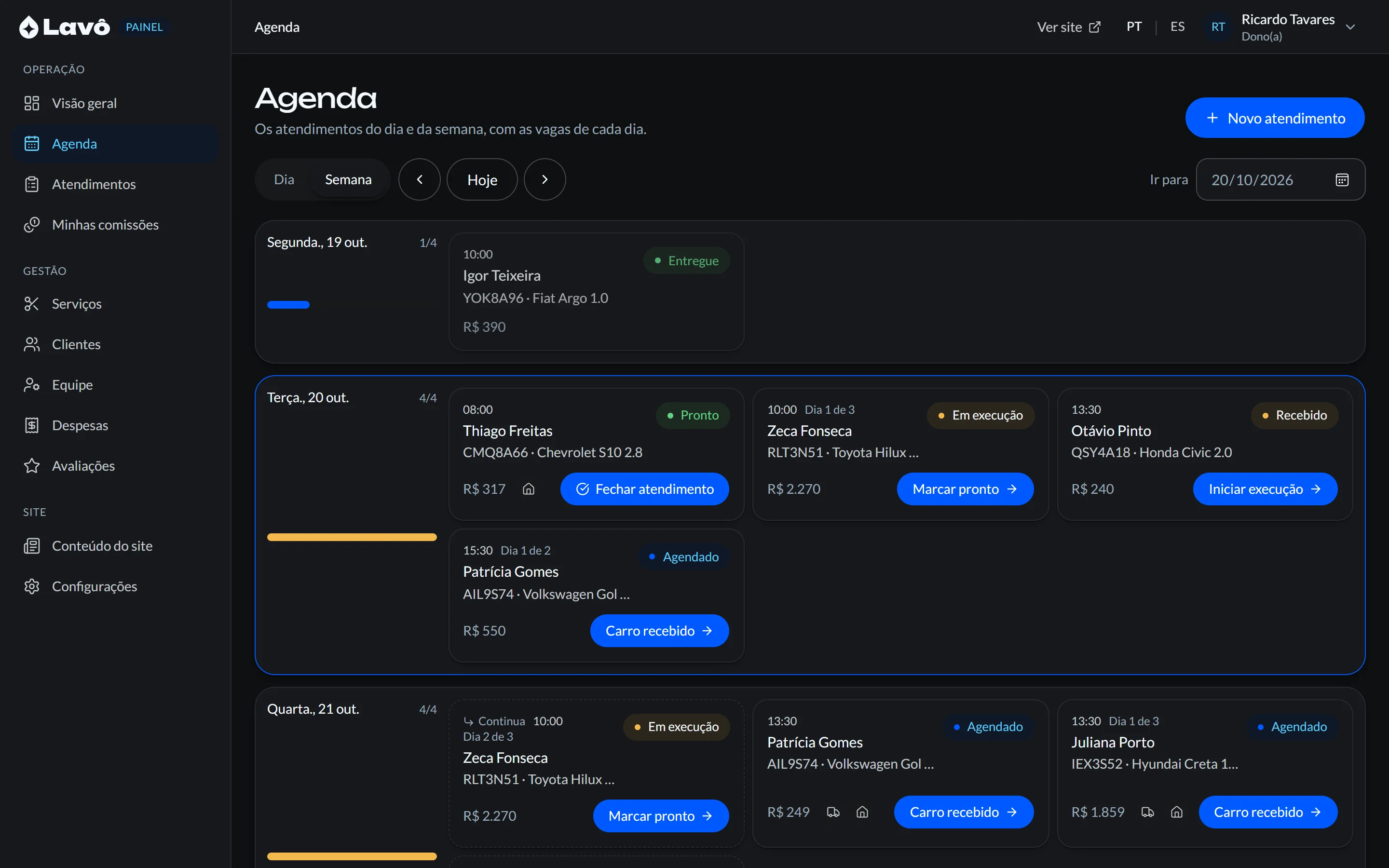1389x868 pixels.
Task: Open Igor Teixeira appointment card
Action: [x=596, y=292]
